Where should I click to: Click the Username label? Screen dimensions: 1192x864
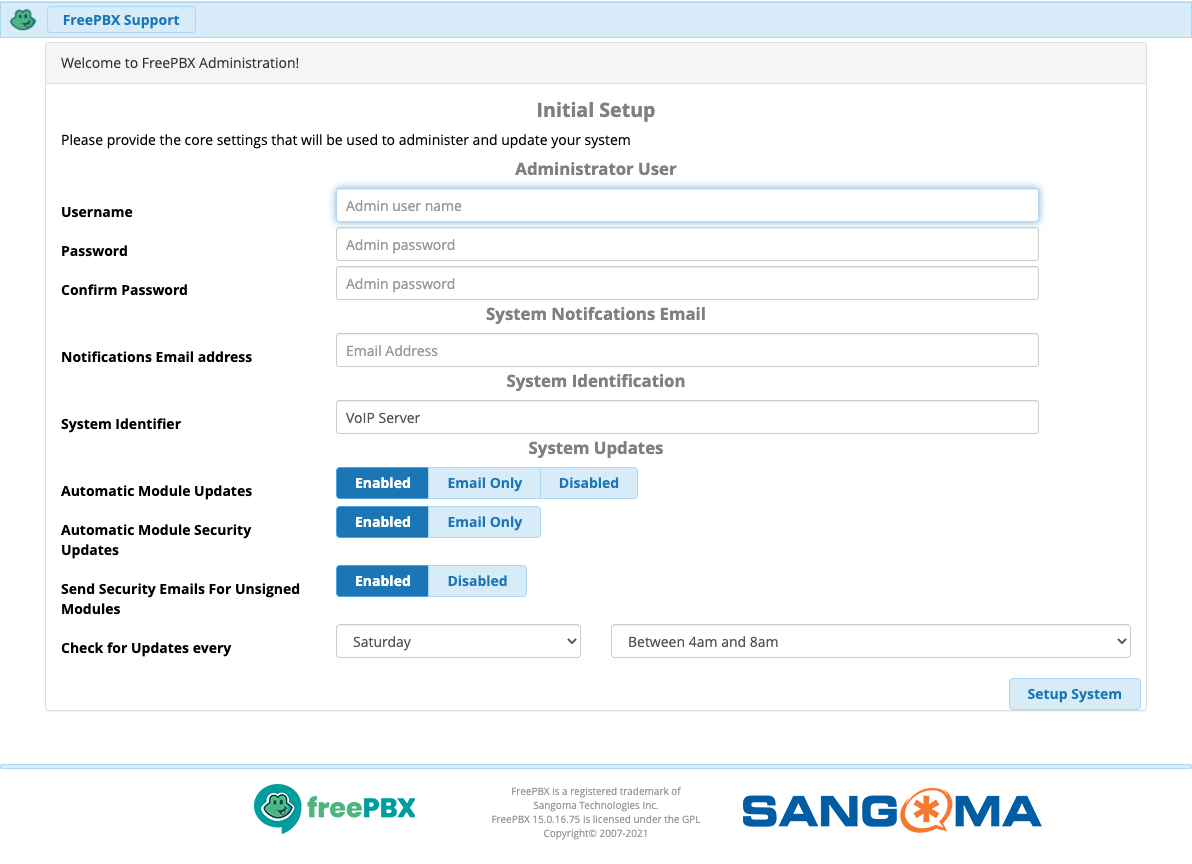[97, 212]
